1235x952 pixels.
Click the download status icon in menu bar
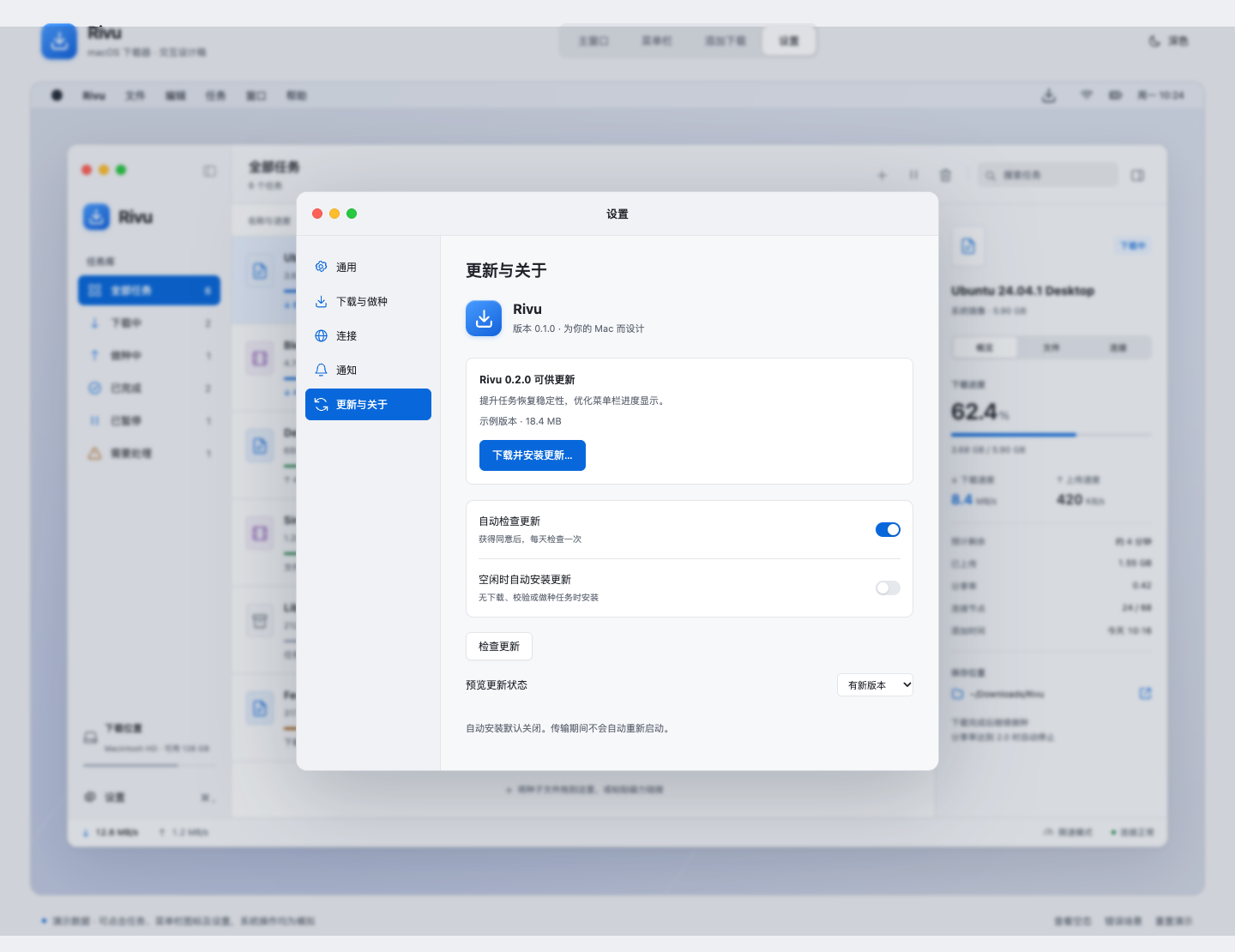[1049, 95]
